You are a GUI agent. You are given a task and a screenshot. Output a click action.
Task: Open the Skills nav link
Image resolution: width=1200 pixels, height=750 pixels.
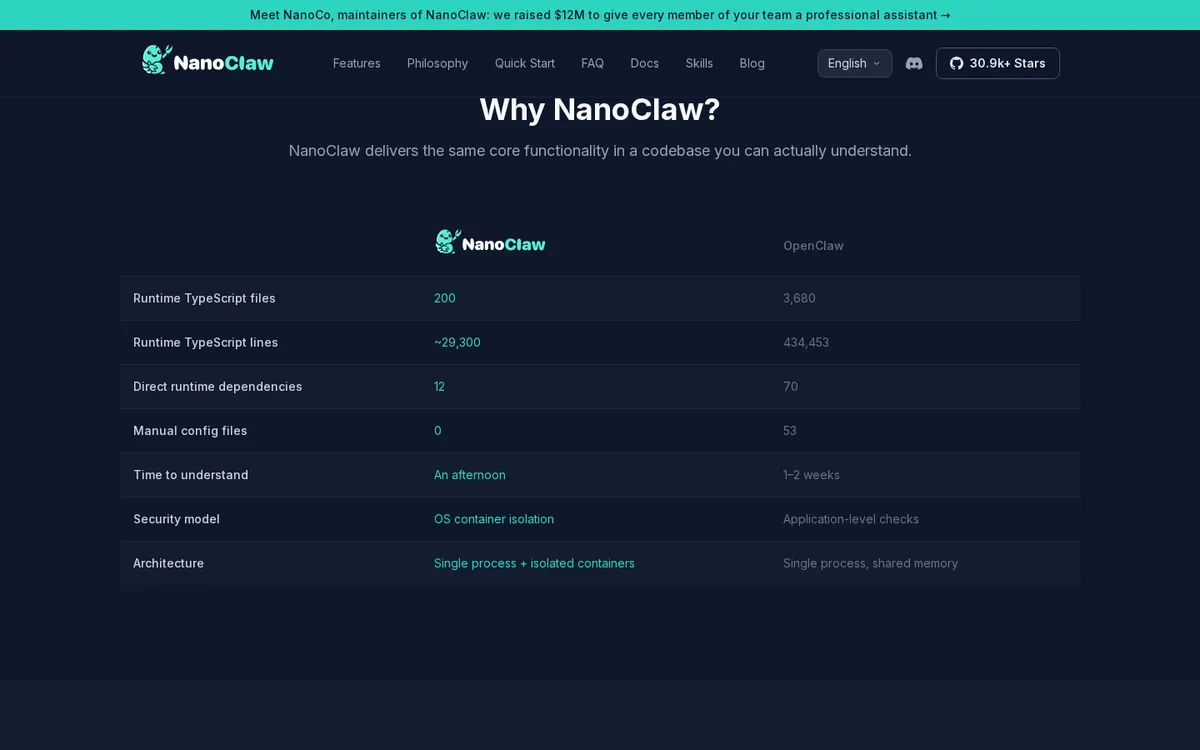click(699, 63)
